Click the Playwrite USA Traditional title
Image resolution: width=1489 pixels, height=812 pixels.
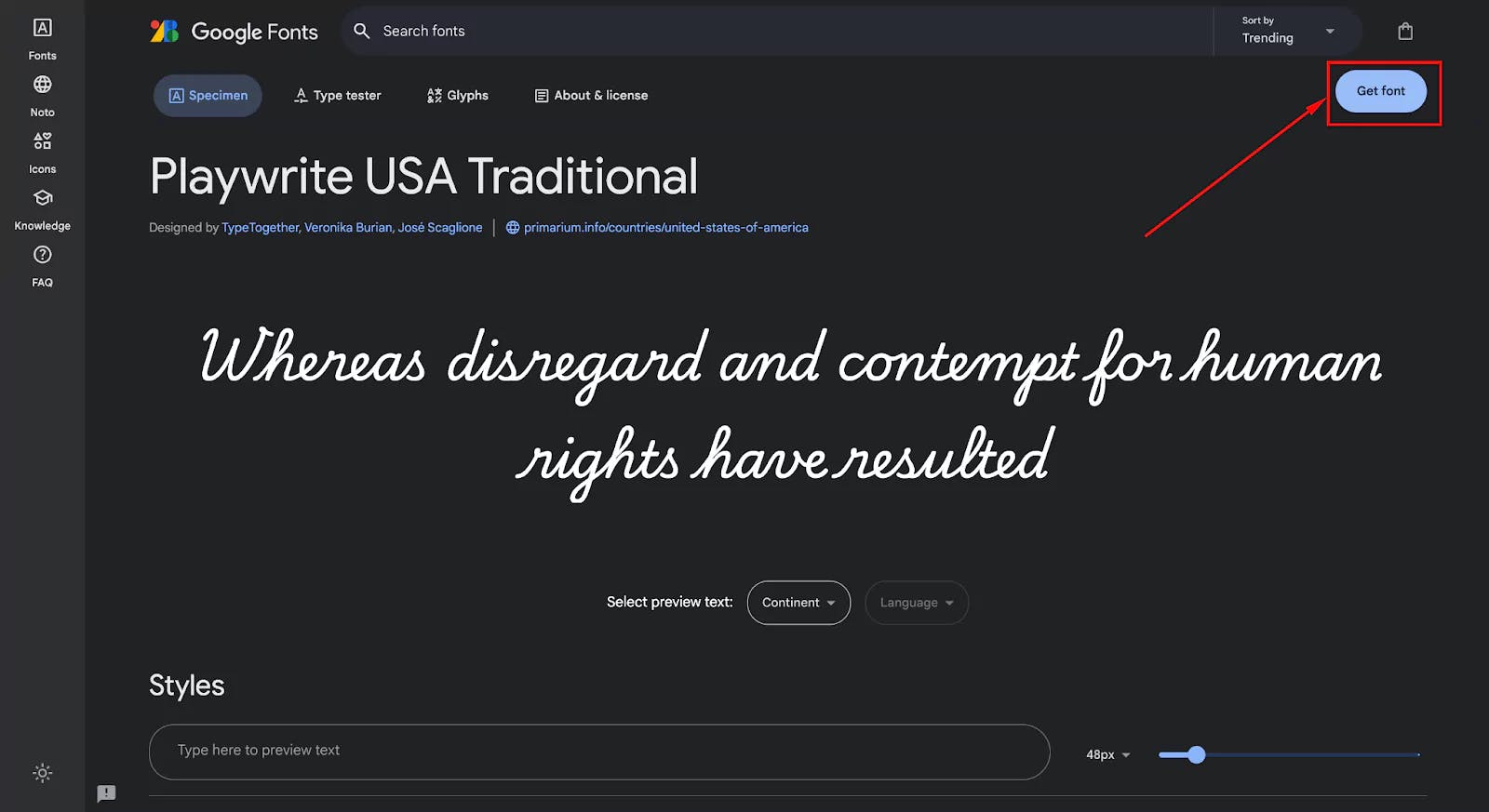point(423,177)
